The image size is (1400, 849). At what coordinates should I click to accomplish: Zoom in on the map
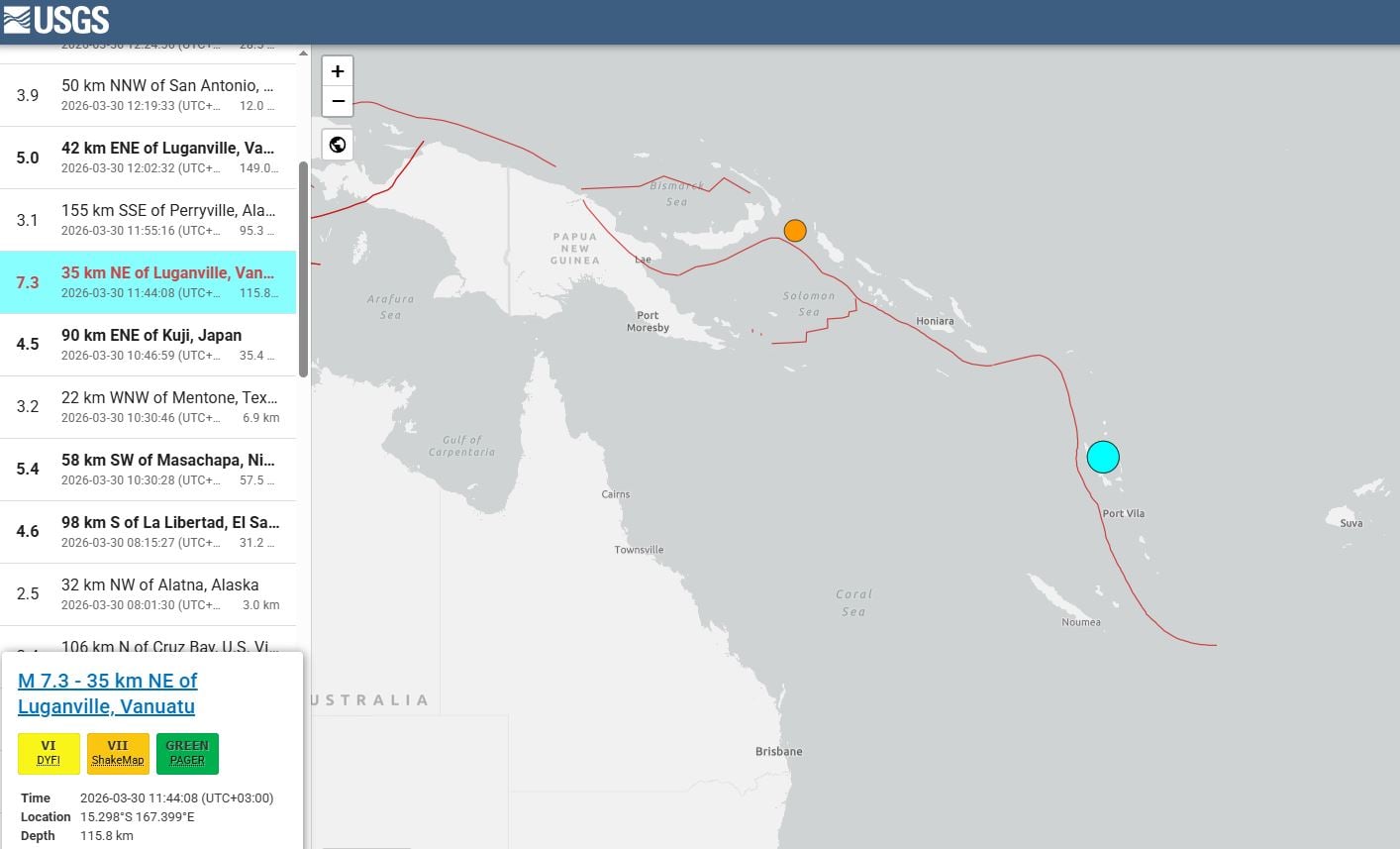(338, 71)
